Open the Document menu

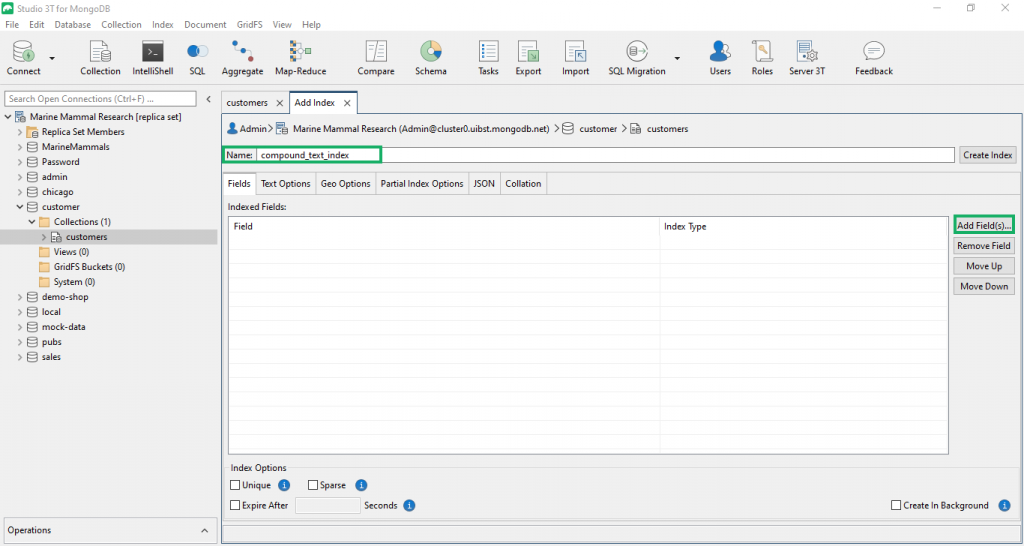pyautogui.click(x=205, y=24)
